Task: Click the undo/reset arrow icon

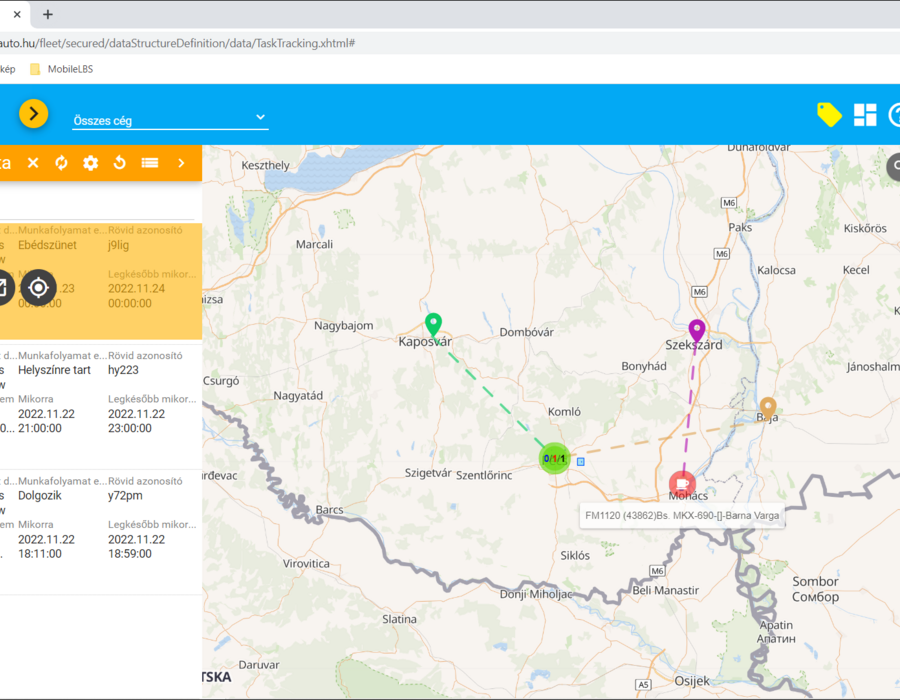Action: pyautogui.click(x=119, y=163)
